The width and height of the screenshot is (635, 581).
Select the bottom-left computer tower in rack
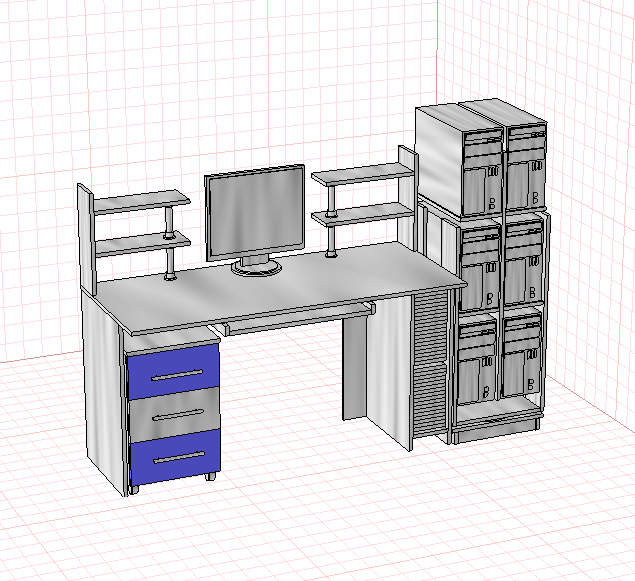pyautogui.click(x=477, y=358)
